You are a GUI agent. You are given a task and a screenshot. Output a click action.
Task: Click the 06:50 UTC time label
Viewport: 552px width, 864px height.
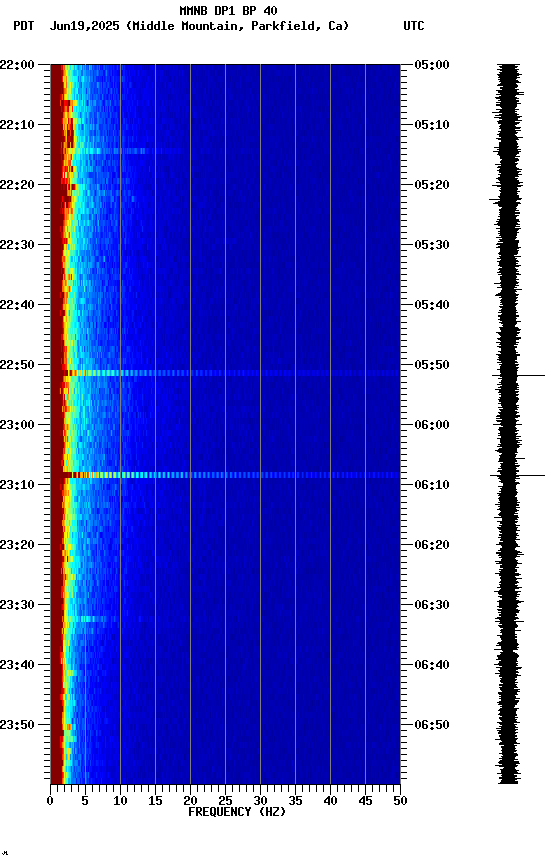coord(432,725)
